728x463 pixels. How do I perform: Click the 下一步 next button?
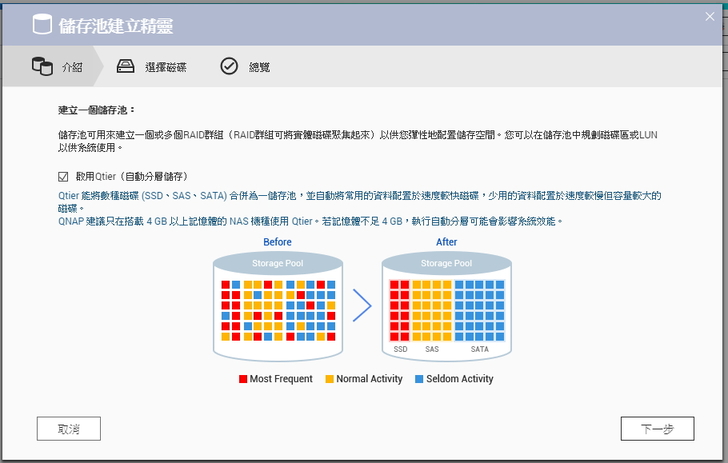(657, 429)
